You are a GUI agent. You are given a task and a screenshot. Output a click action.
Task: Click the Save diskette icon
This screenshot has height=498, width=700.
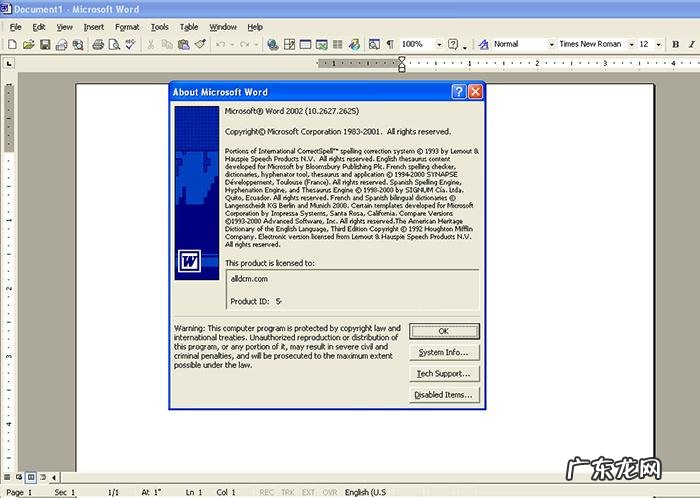(45, 45)
